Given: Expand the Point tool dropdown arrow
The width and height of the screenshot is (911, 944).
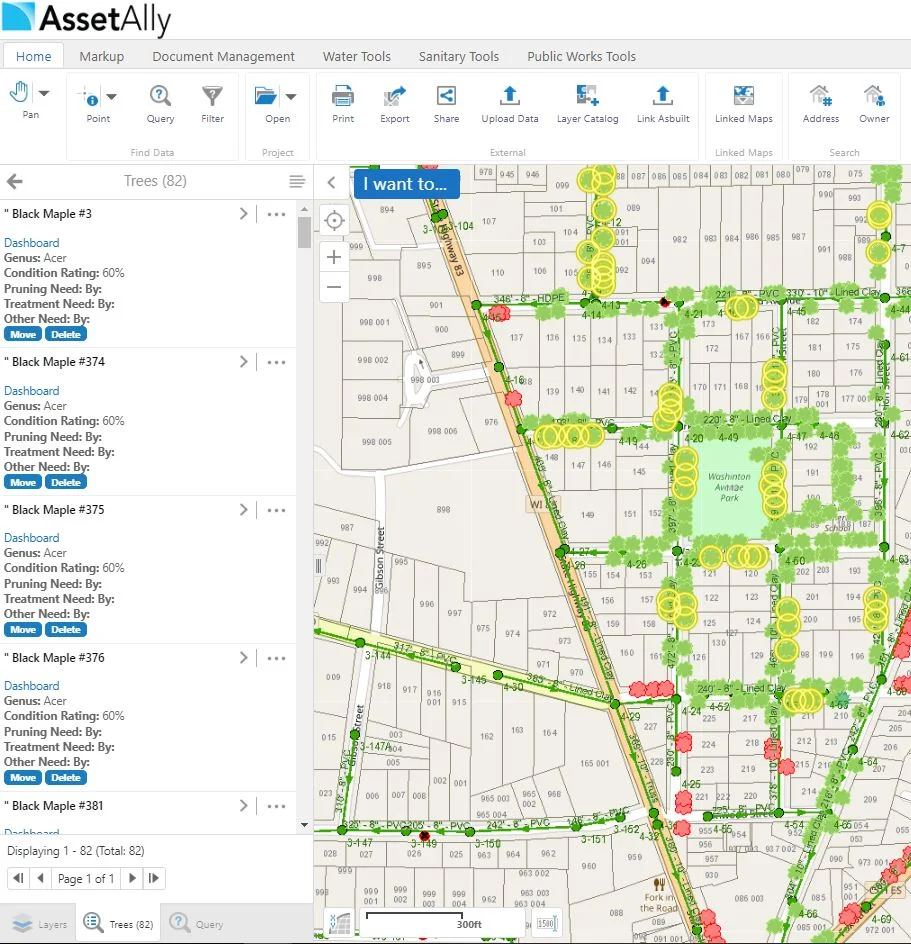Looking at the screenshot, I should pyautogui.click(x=111, y=96).
